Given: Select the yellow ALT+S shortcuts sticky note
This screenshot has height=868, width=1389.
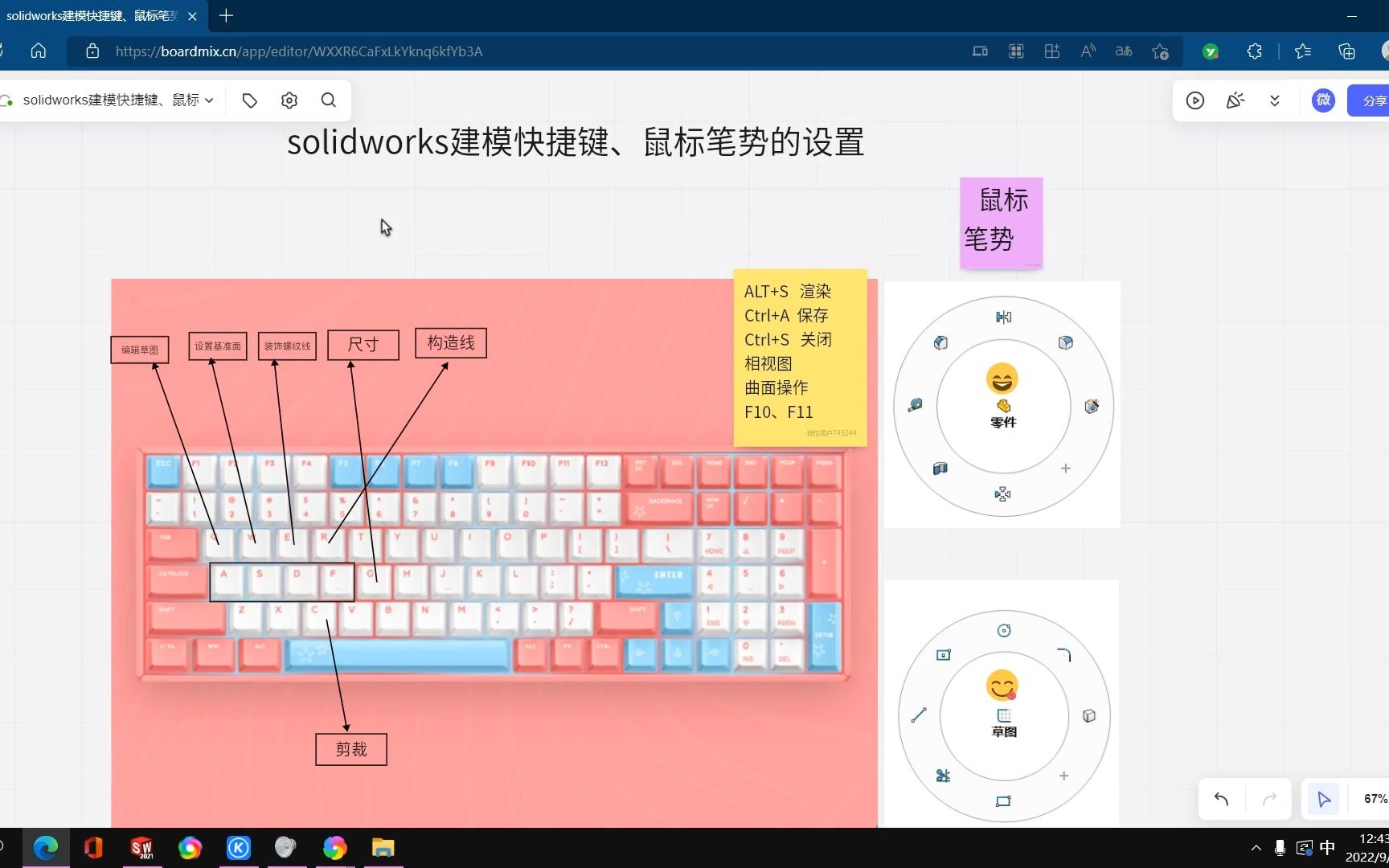Looking at the screenshot, I should (x=800, y=358).
